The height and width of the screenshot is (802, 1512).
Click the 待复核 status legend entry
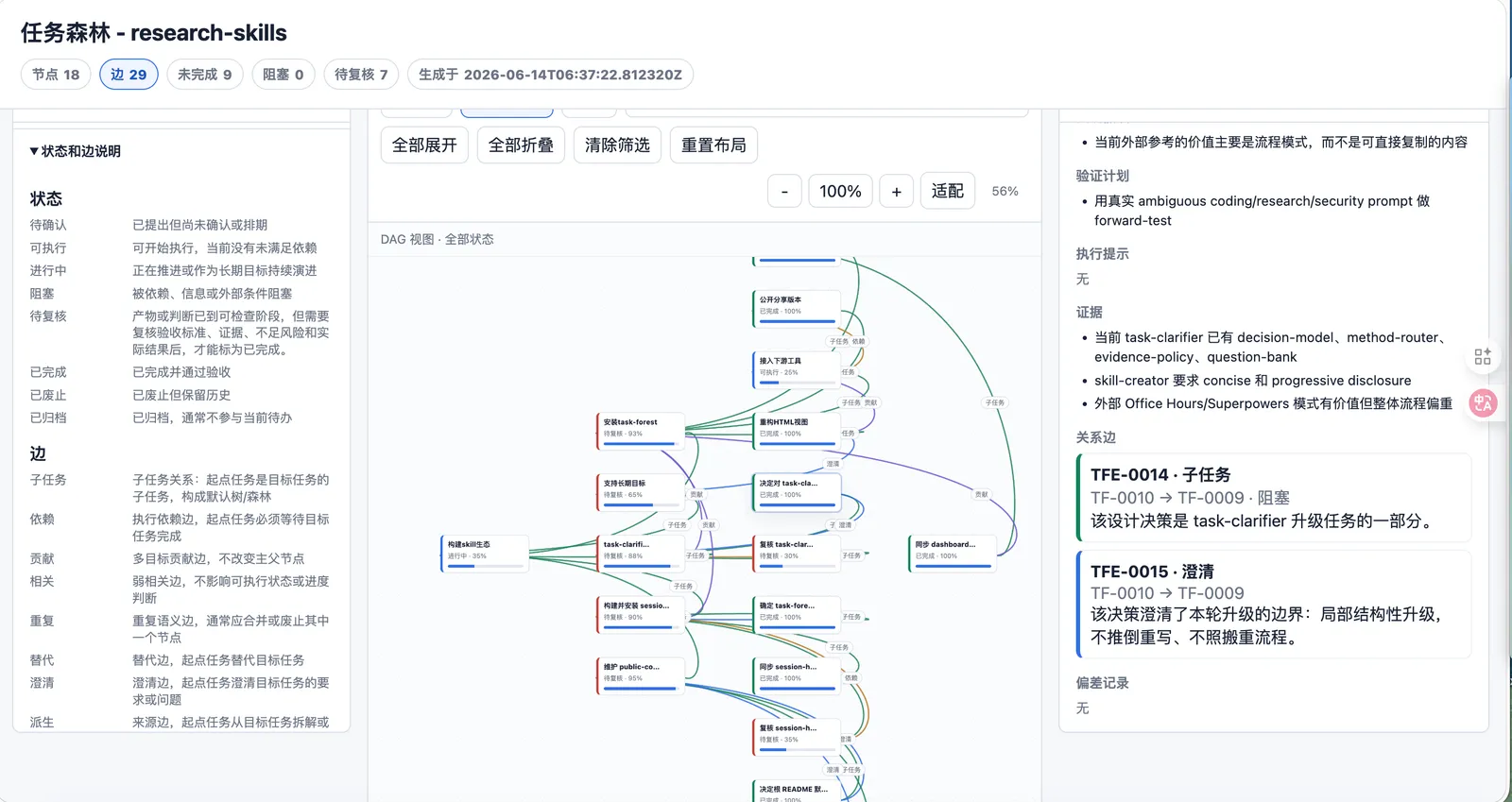click(x=48, y=316)
